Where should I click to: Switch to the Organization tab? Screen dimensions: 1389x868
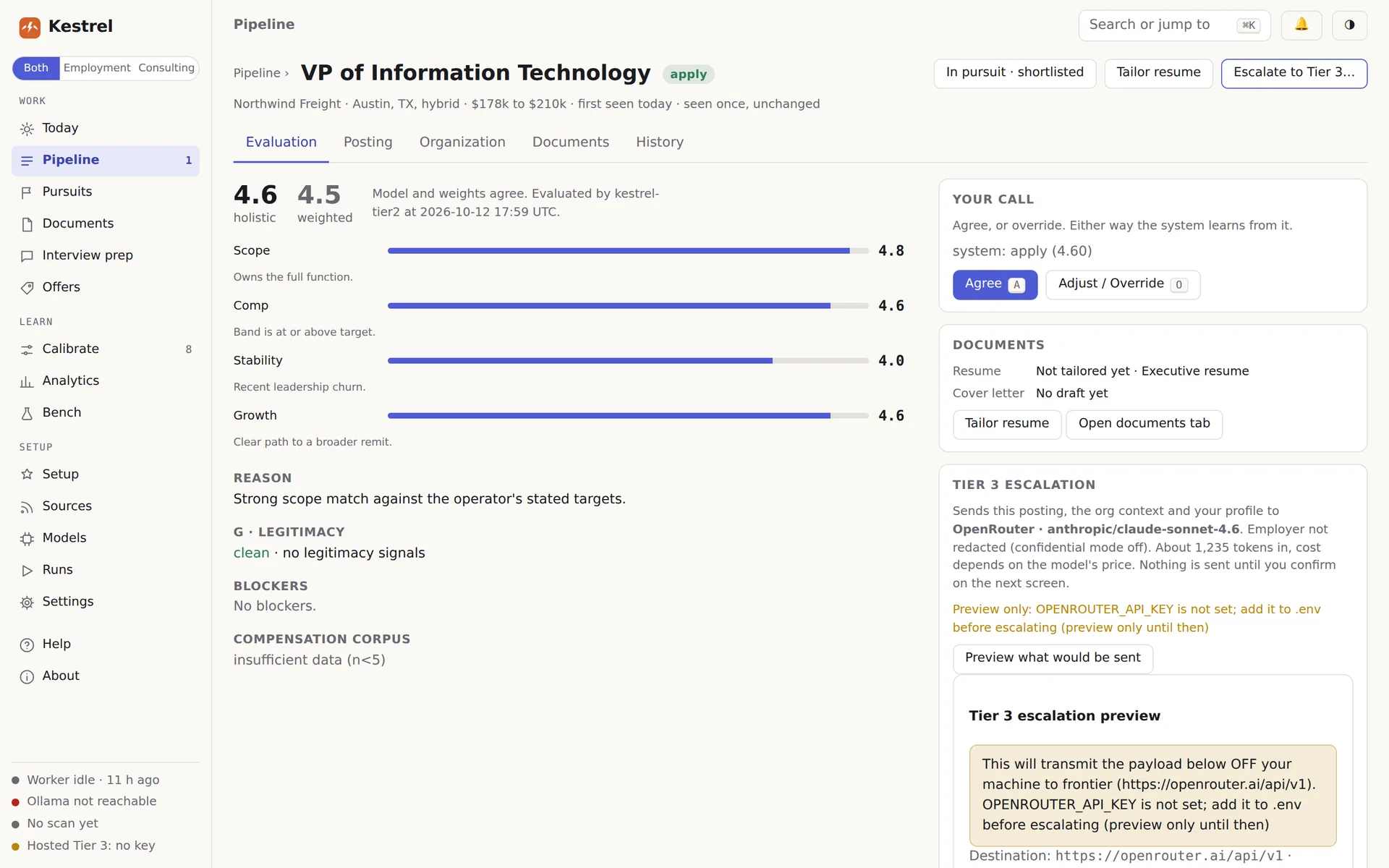pos(462,142)
